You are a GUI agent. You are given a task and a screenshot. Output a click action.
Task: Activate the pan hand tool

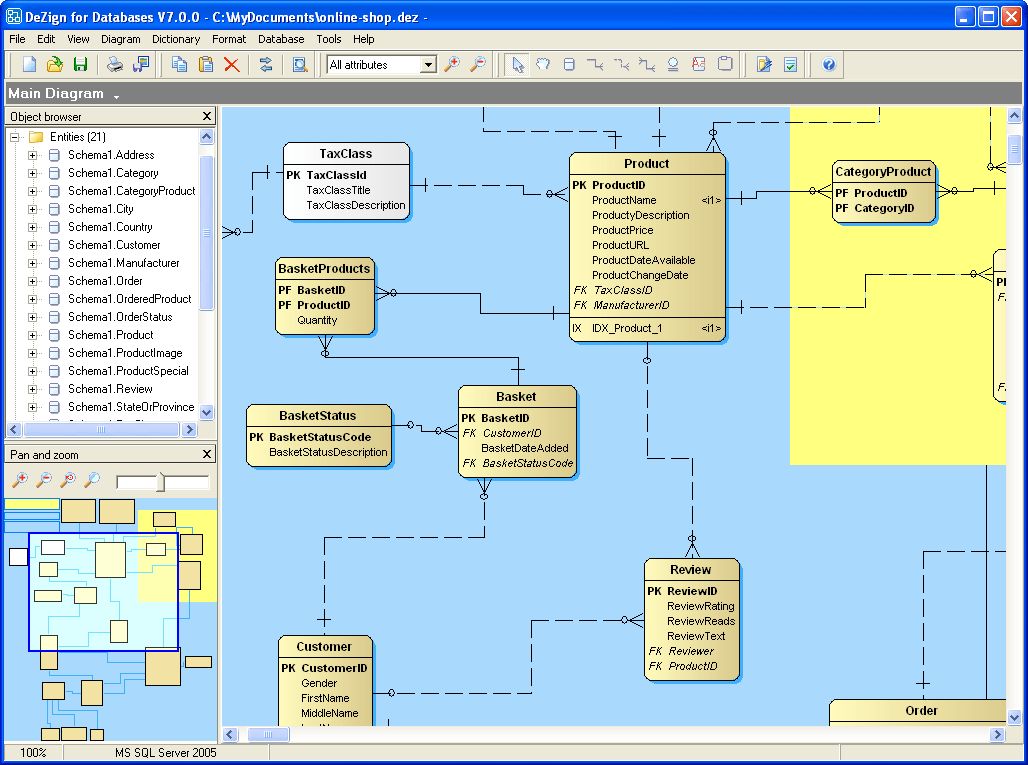click(x=543, y=64)
